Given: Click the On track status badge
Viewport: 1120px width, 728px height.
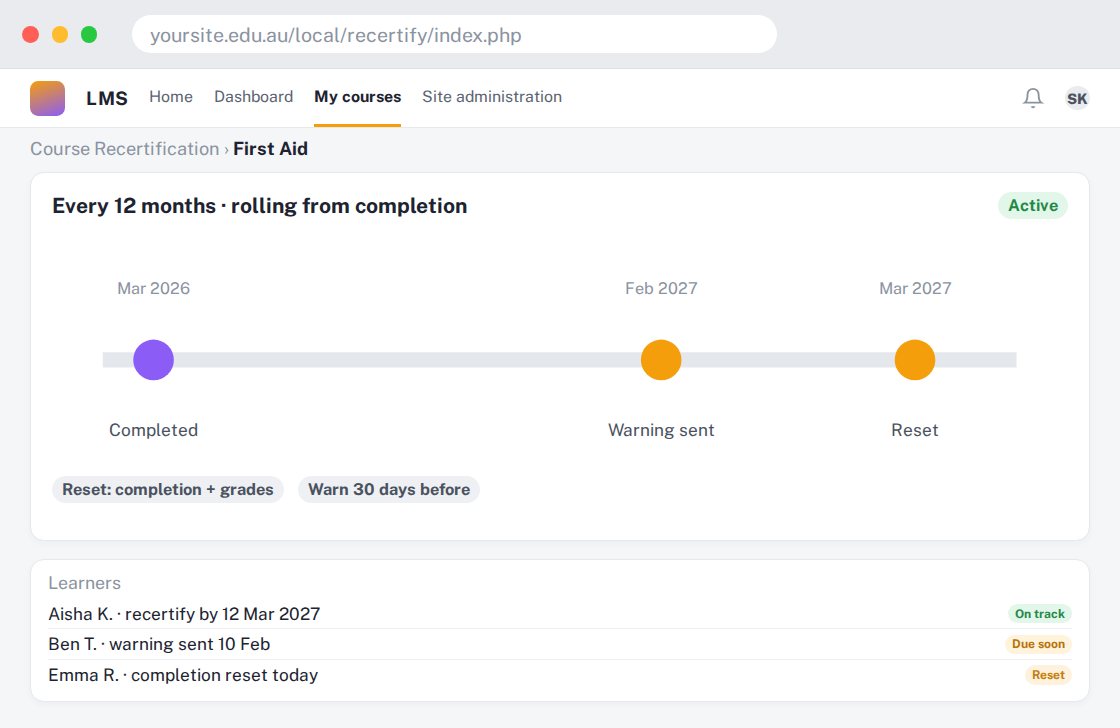Looking at the screenshot, I should [1039, 614].
